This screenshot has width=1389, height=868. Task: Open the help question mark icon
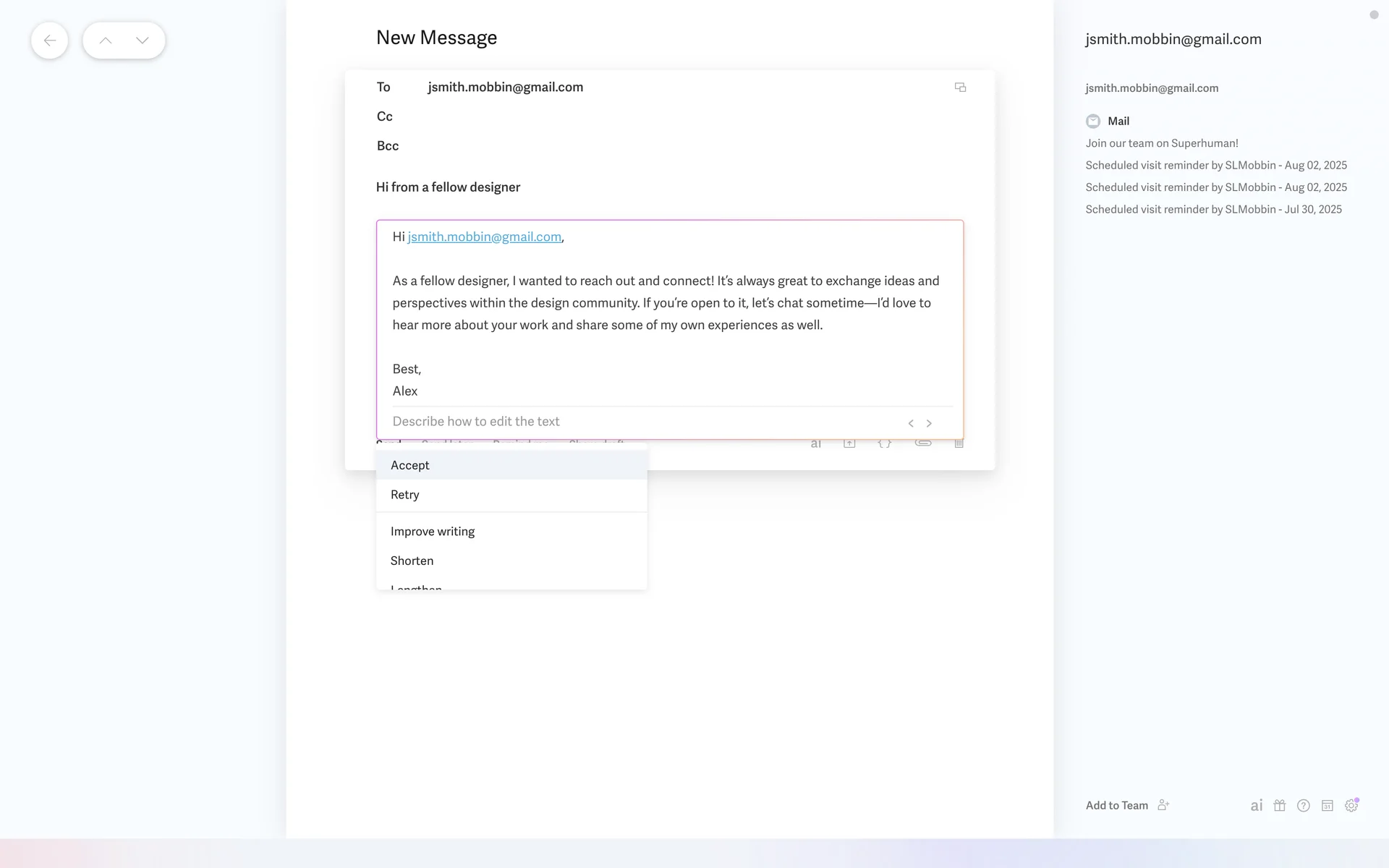pos(1304,805)
